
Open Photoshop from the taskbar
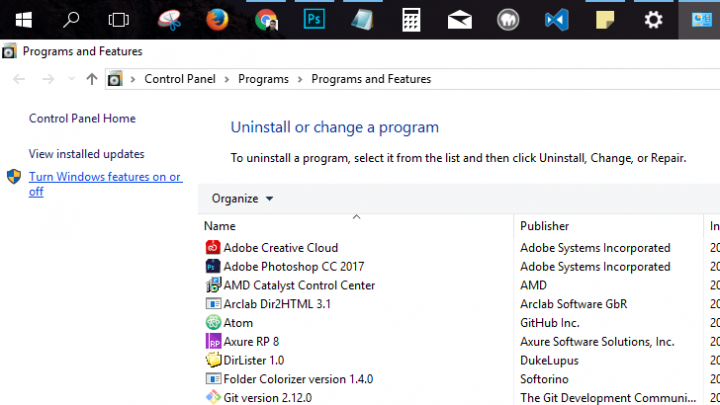[x=314, y=20]
